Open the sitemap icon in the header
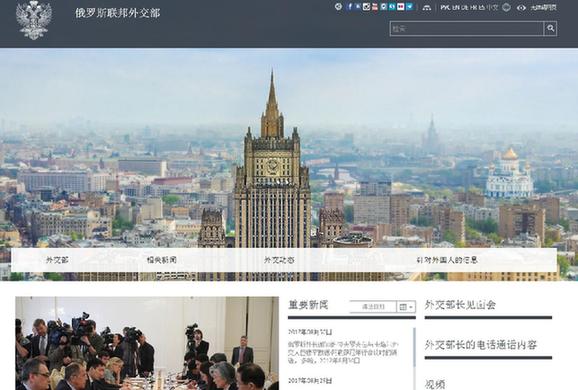 (x=427, y=7)
